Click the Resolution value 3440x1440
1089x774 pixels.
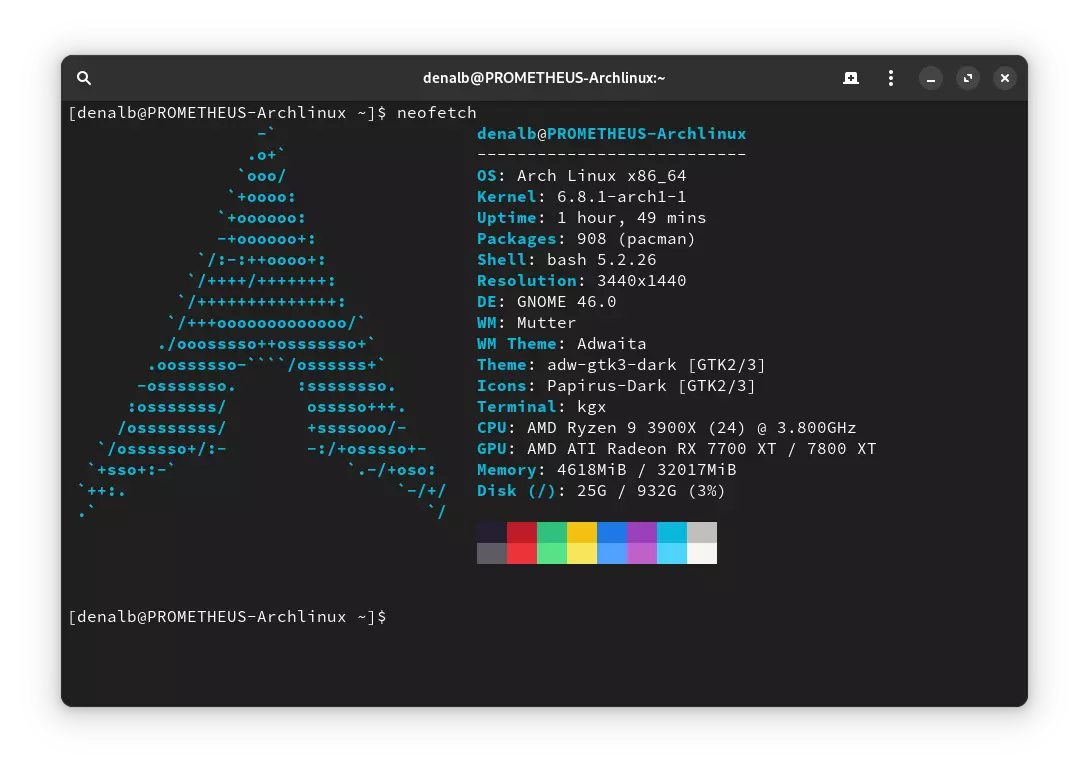(641, 281)
